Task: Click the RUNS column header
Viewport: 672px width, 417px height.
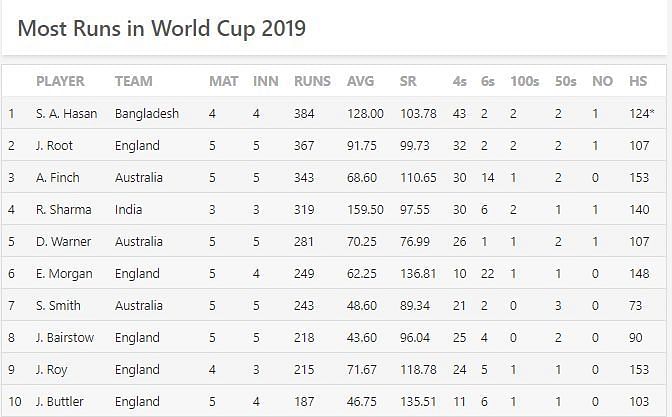Action: point(312,81)
